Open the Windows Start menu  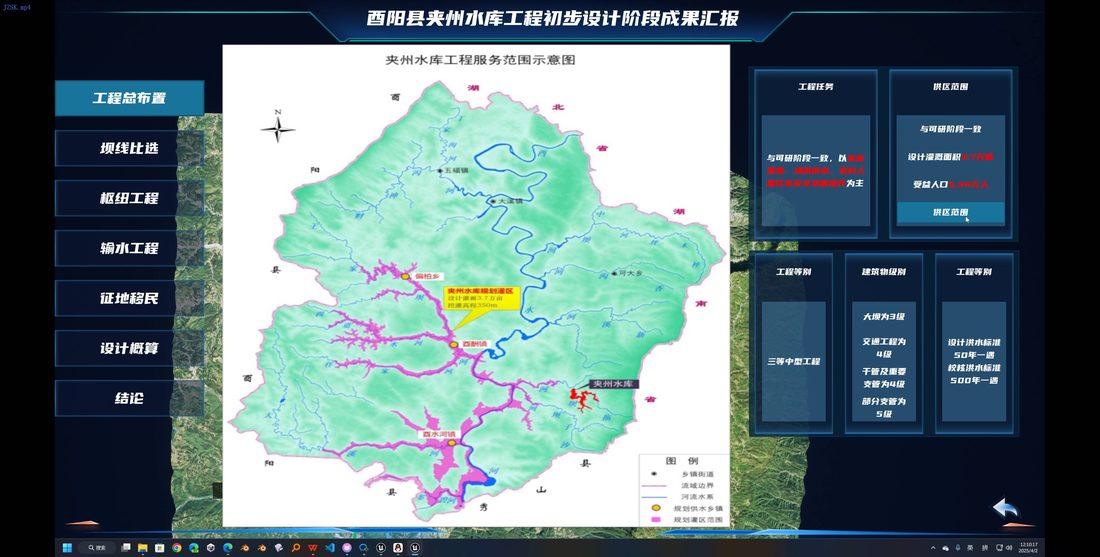tap(67, 548)
